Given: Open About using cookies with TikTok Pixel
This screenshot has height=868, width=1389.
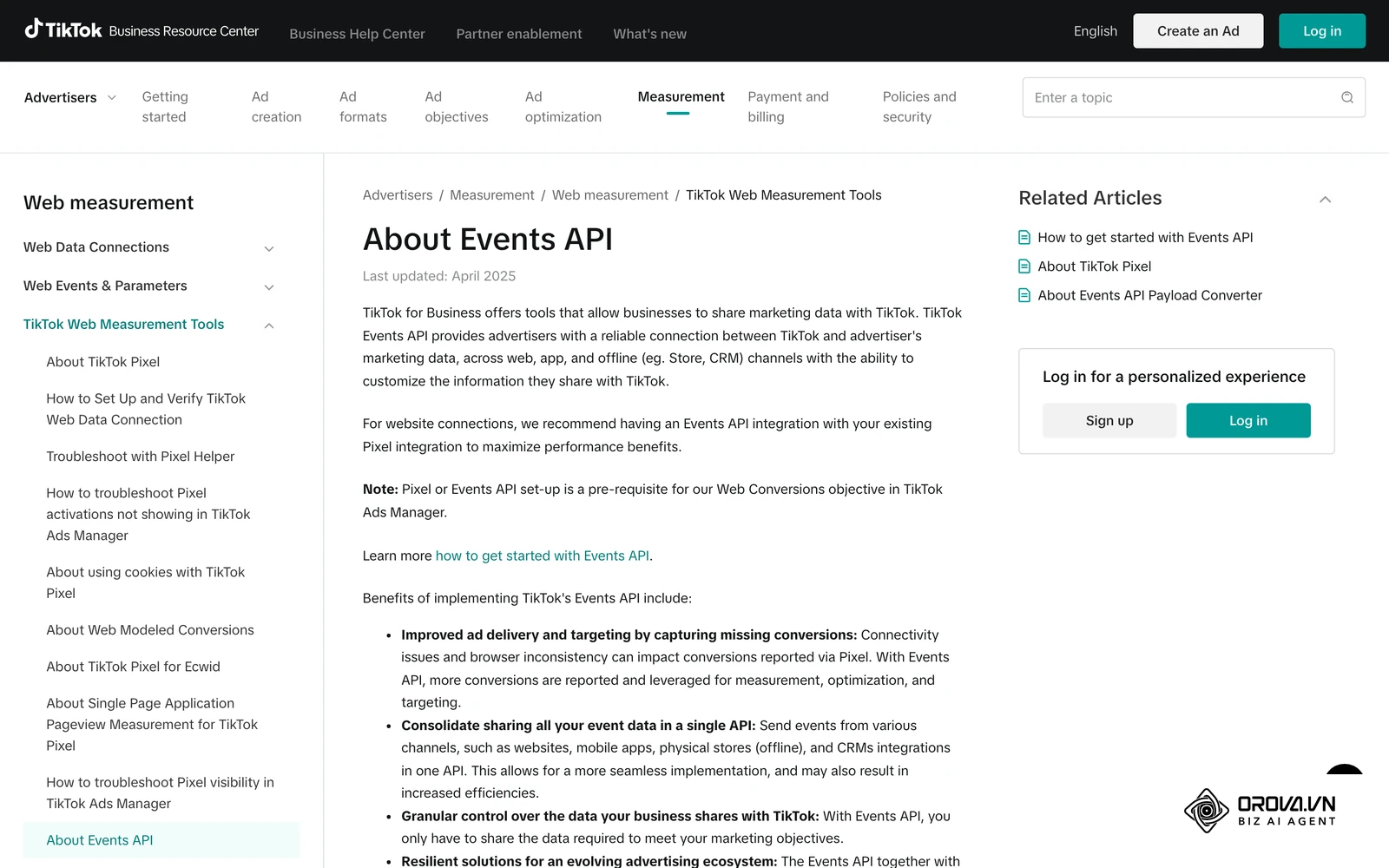Looking at the screenshot, I should (x=146, y=582).
